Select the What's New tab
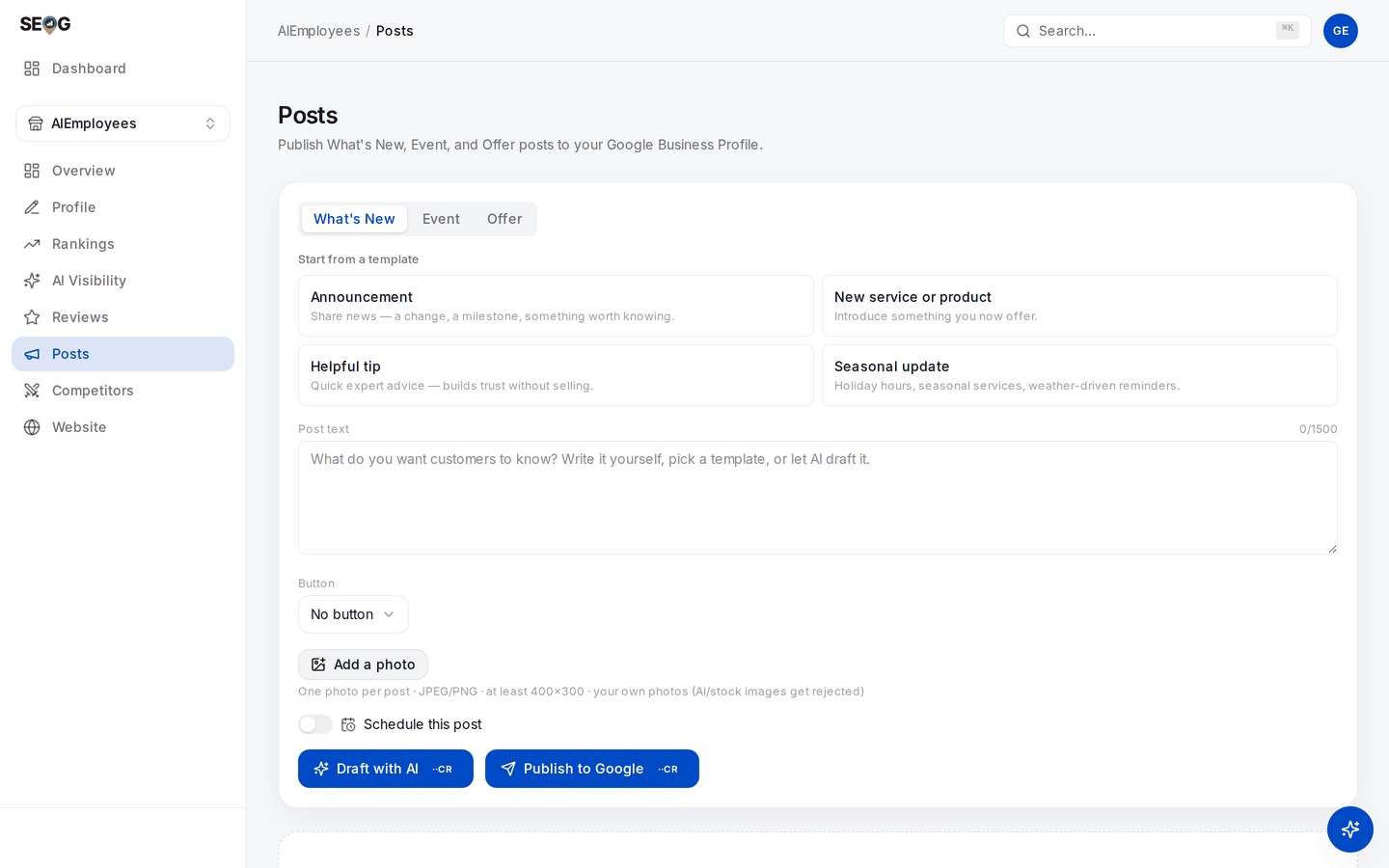Screen dimensions: 1389x868 [354, 219]
